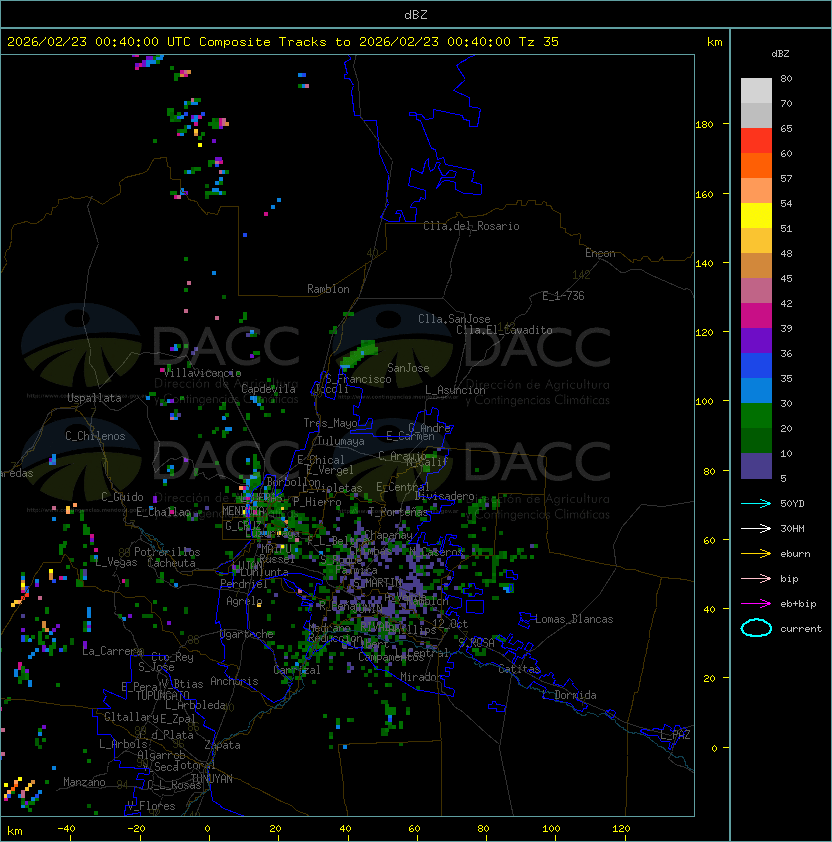The image size is (832, 842).
Task: Click the Ugarteche map label
Action: coord(247,634)
